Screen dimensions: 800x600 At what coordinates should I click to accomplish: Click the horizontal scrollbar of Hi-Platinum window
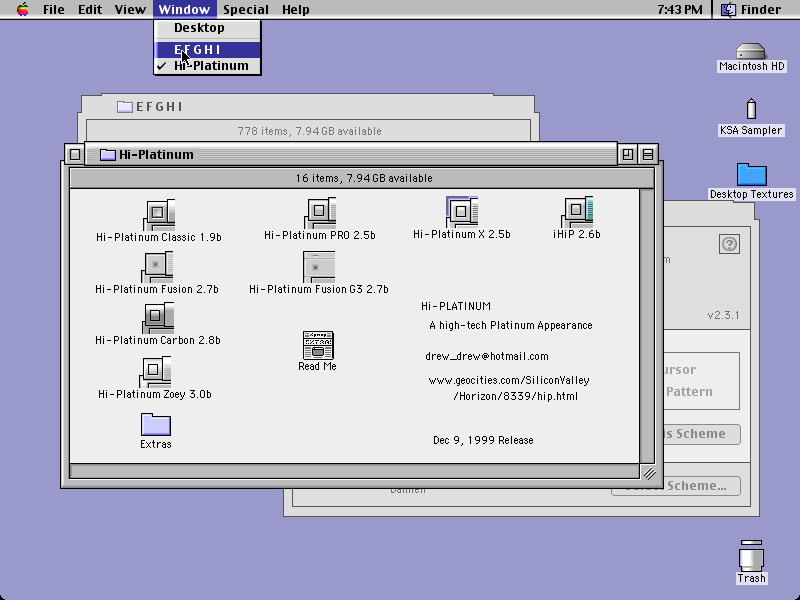(x=355, y=471)
